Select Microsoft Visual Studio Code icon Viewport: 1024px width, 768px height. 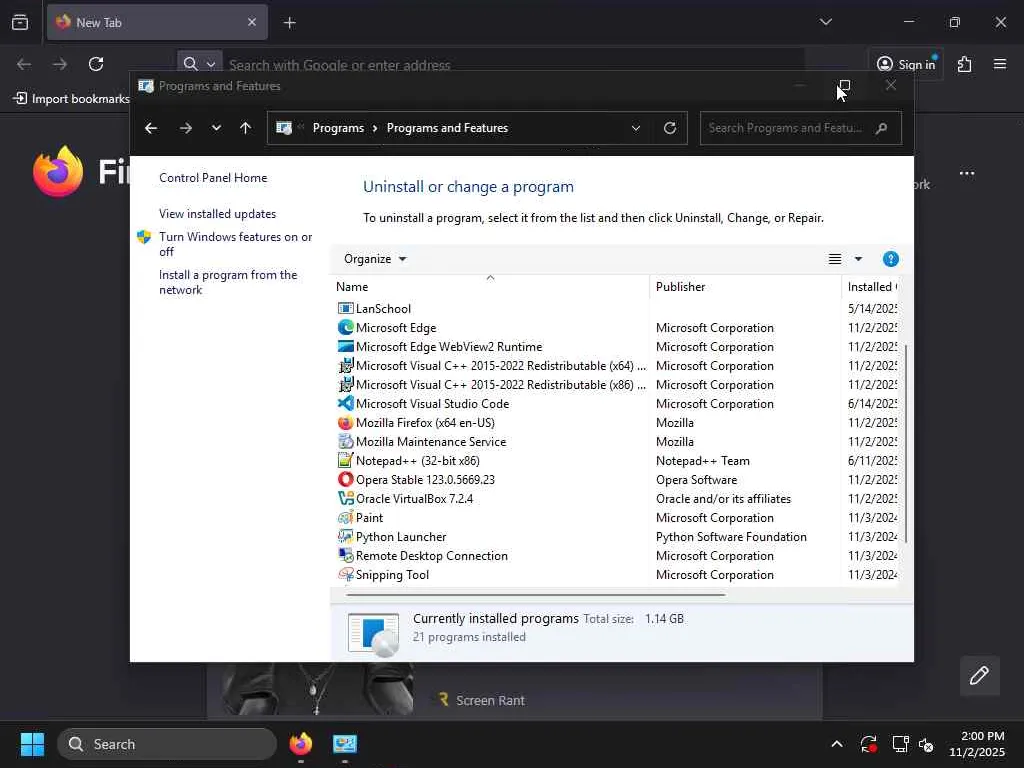(x=345, y=404)
